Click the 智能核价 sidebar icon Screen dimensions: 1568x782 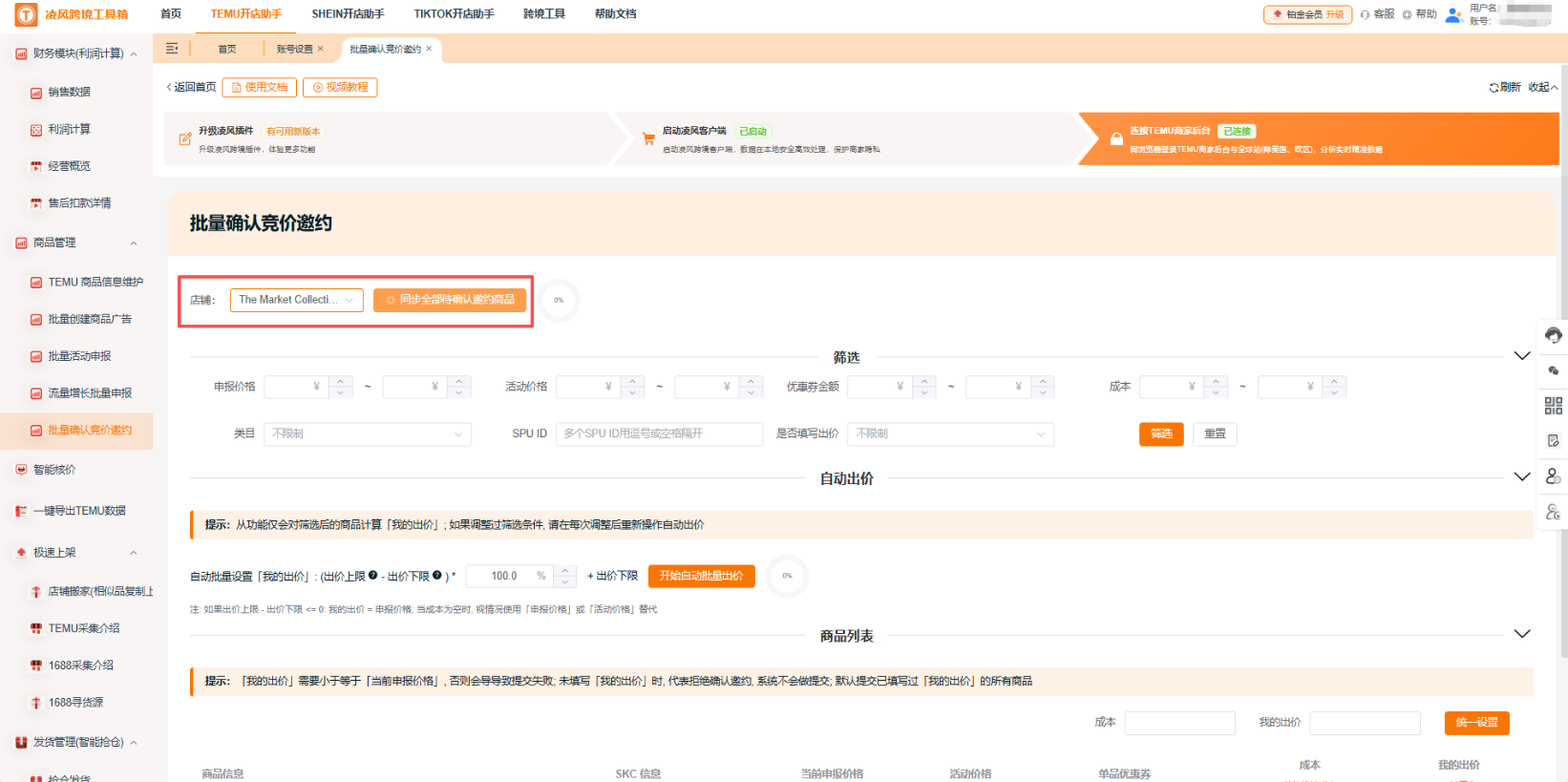tap(21, 470)
